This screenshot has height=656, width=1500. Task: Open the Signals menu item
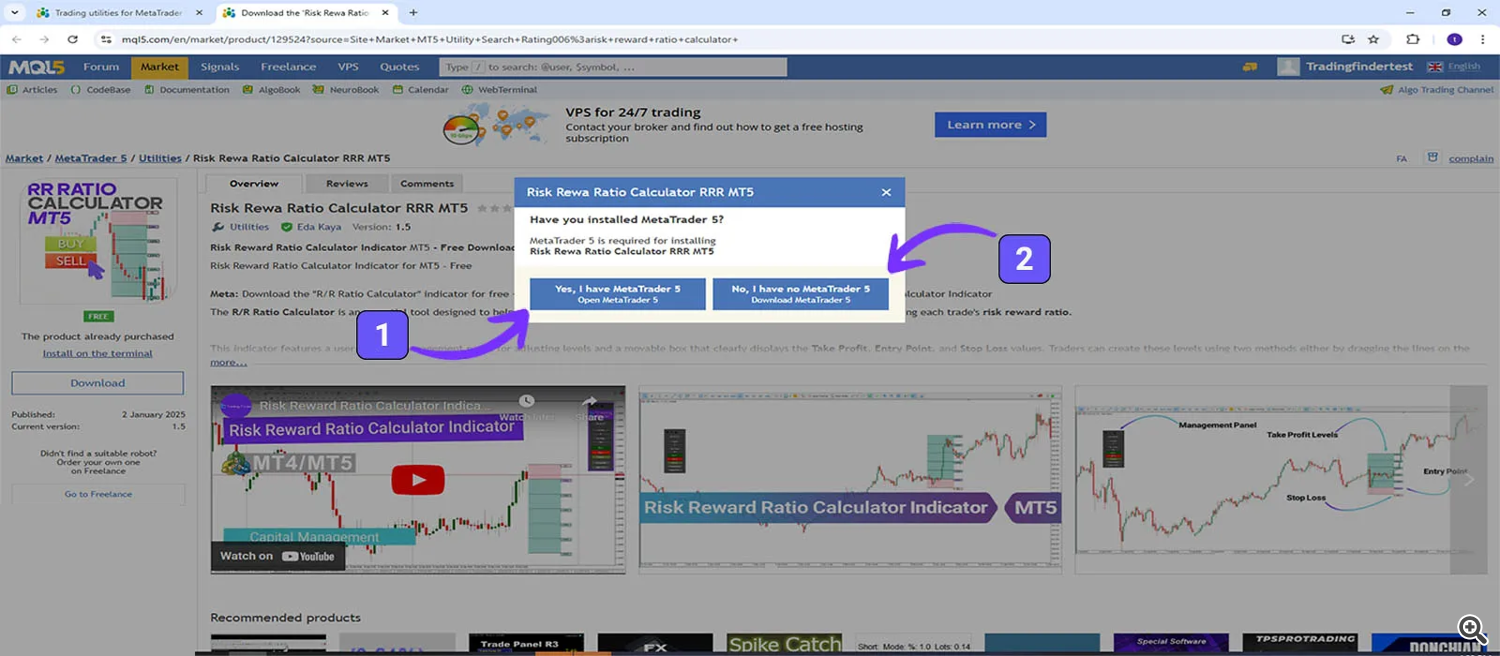click(220, 67)
